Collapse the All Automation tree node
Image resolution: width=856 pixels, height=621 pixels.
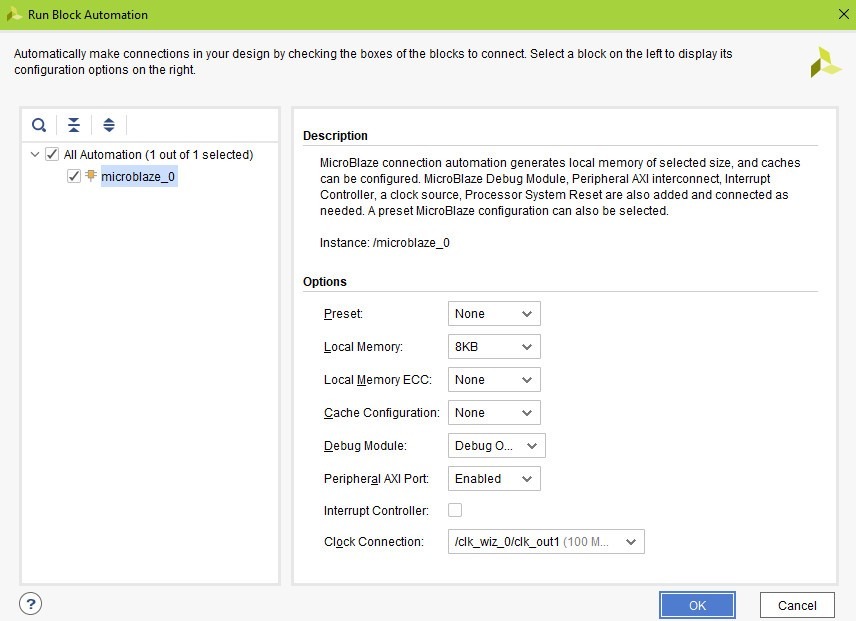click(35, 155)
